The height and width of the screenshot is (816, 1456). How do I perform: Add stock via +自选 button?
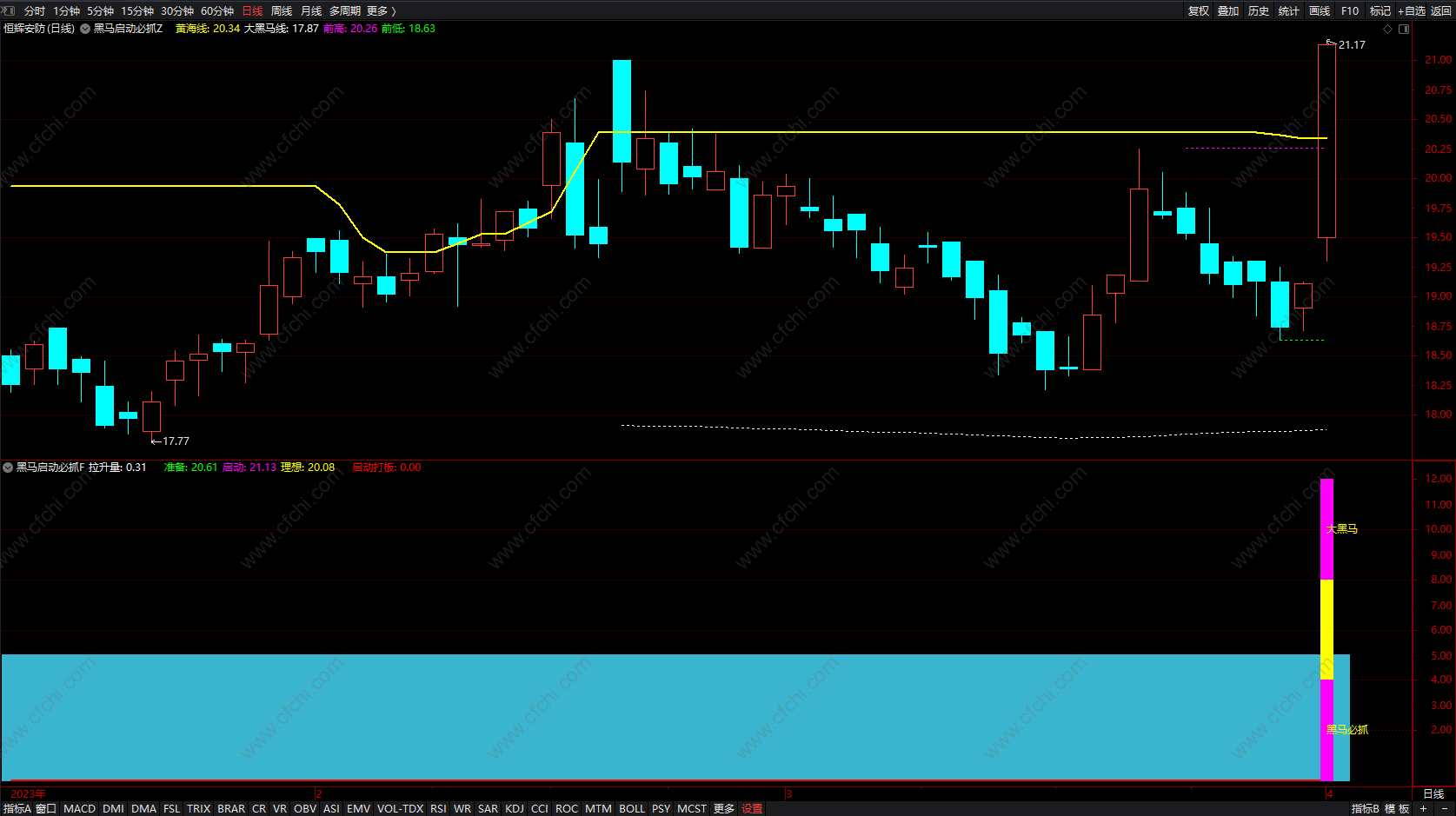click(1412, 10)
